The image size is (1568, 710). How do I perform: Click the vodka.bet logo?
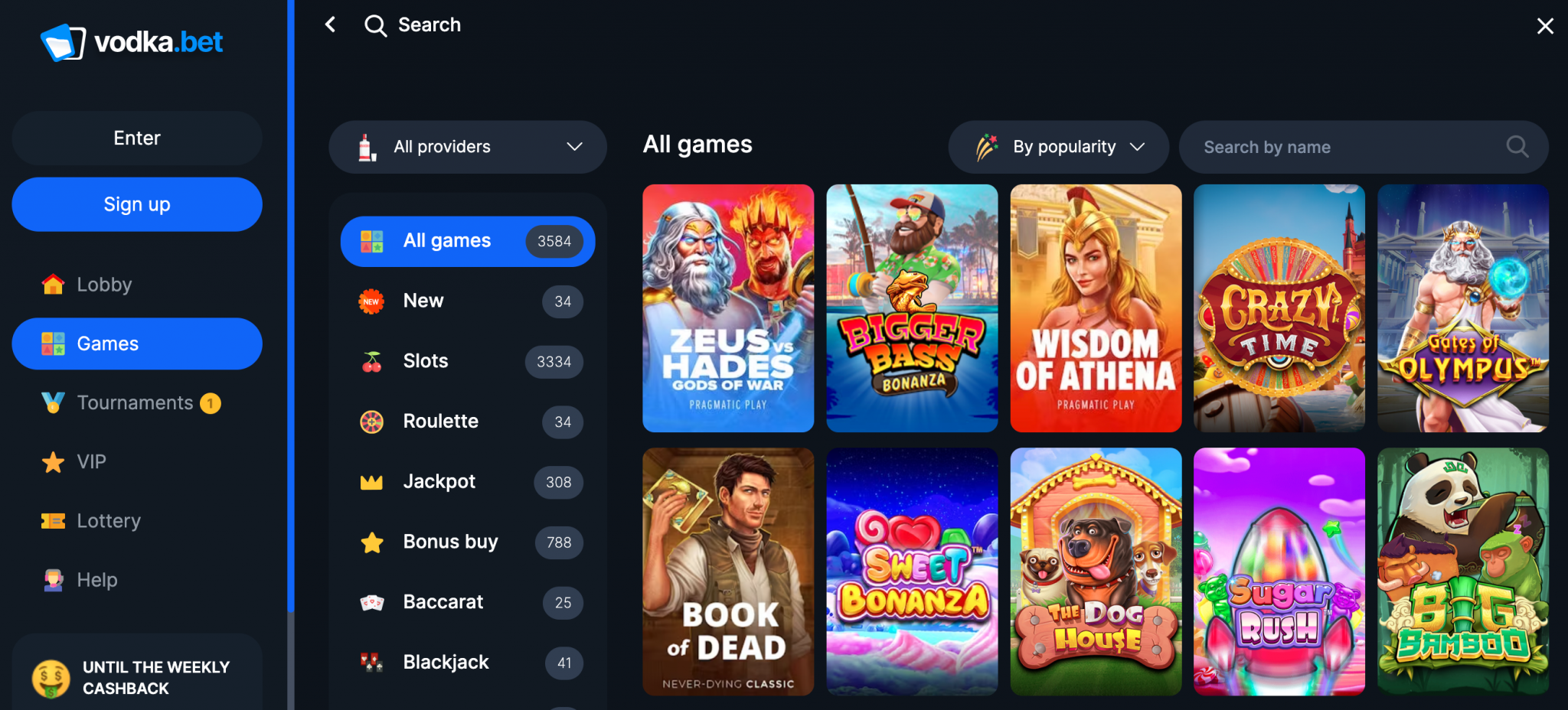[132, 42]
